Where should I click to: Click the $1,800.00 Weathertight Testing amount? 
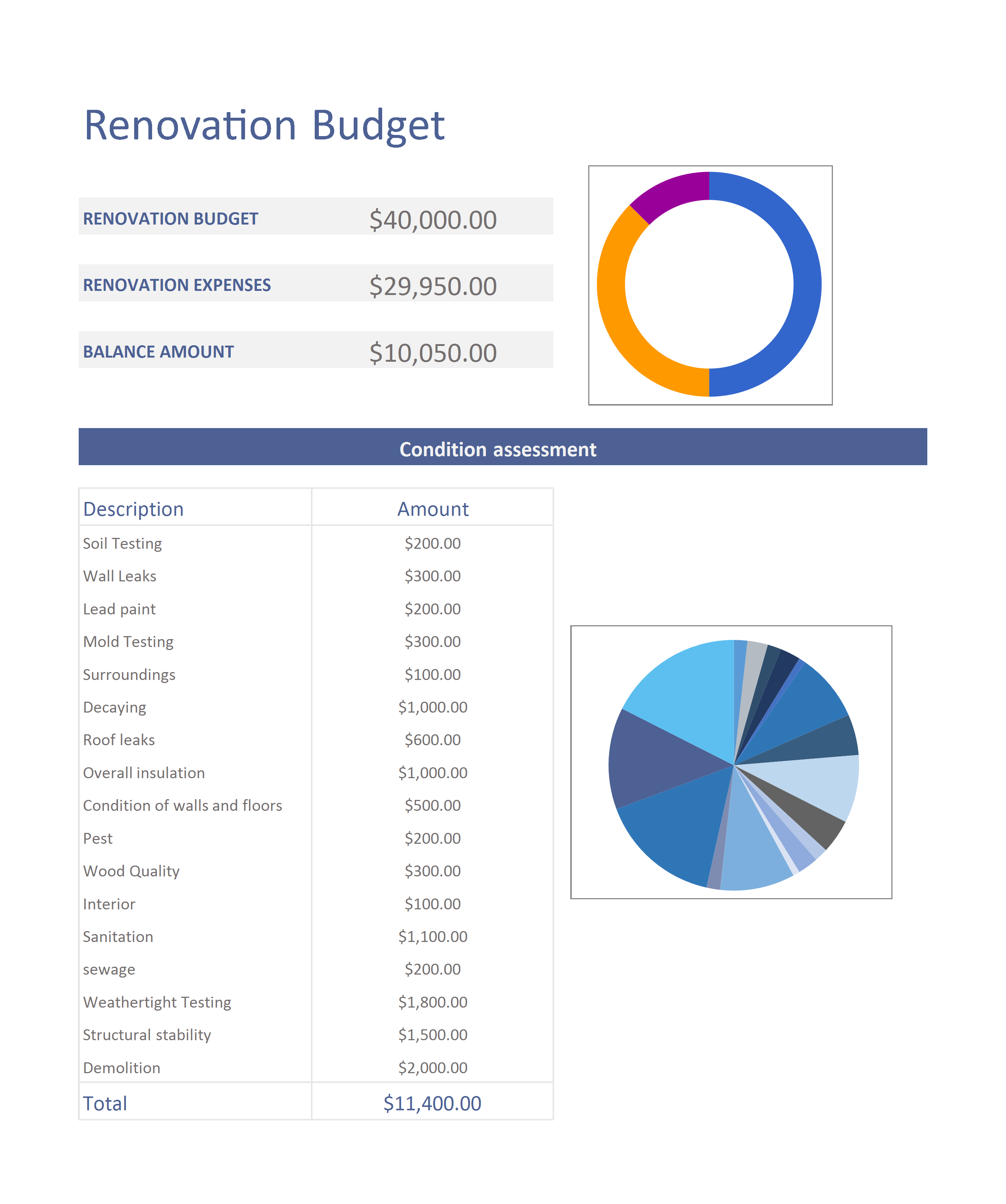click(433, 1003)
